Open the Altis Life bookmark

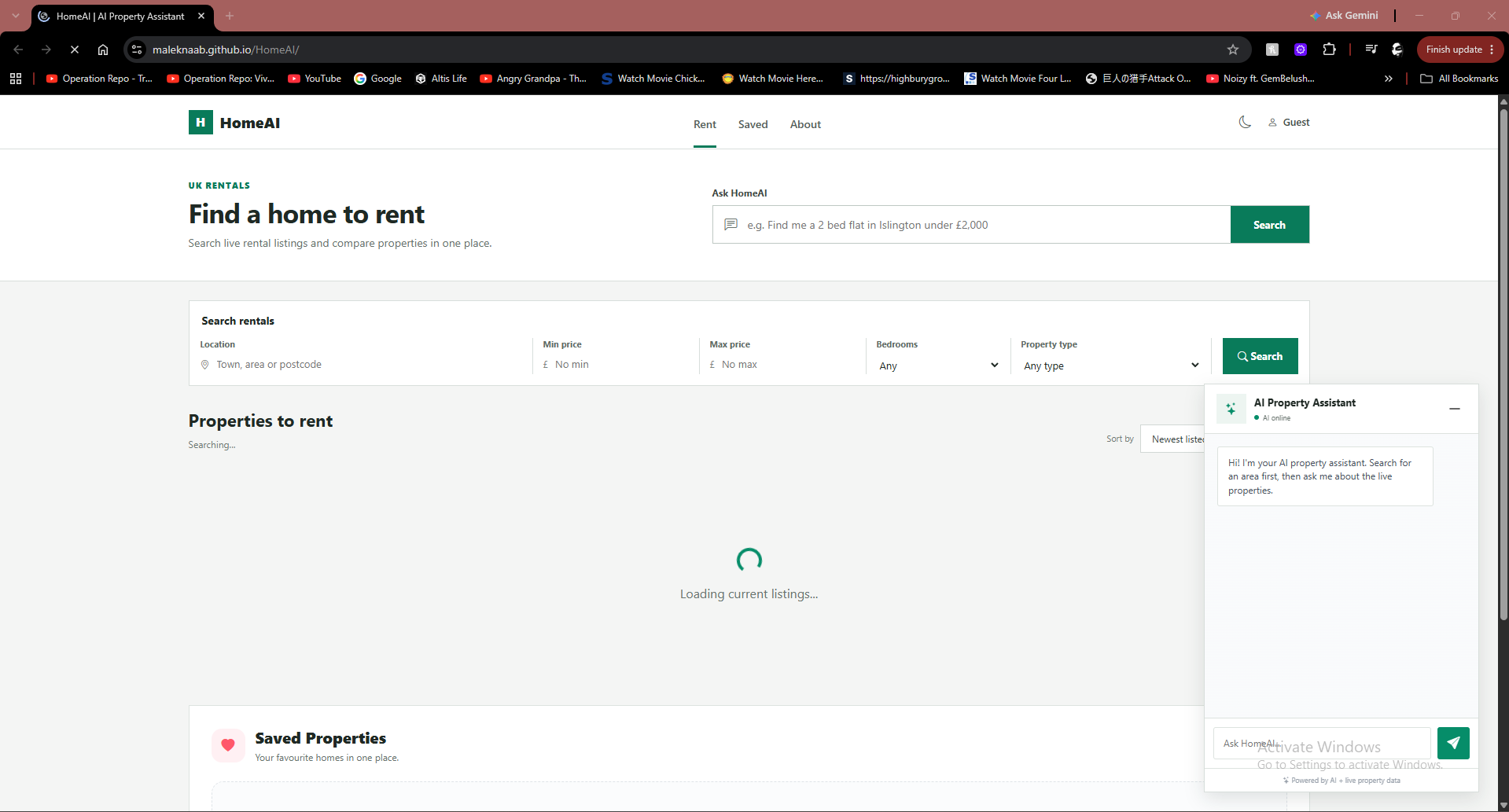click(441, 79)
